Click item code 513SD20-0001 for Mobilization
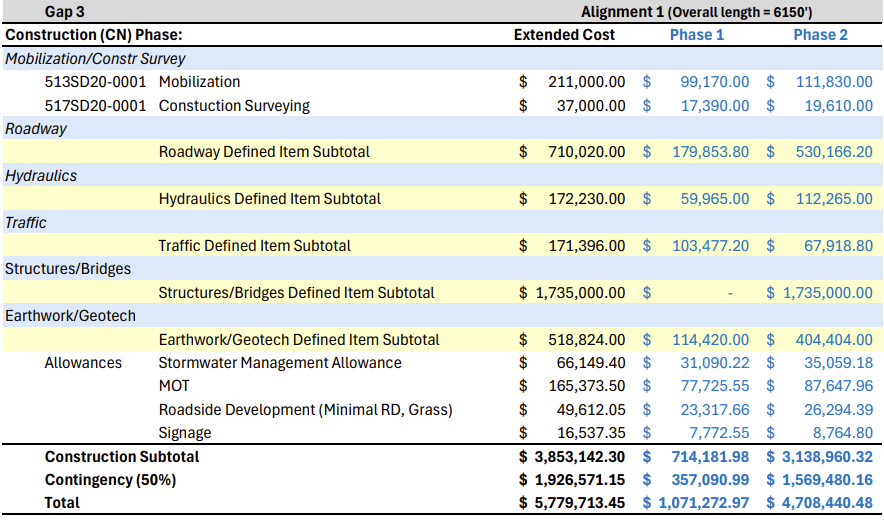This screenshot has width=884, height=526. point(96,82)
